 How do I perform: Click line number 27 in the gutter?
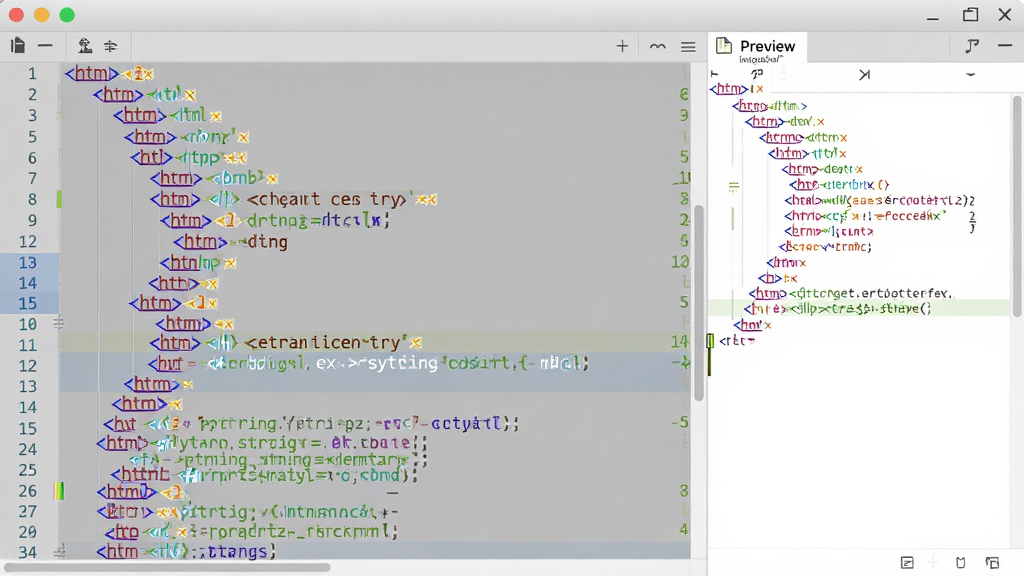click(x=27, y=511)
